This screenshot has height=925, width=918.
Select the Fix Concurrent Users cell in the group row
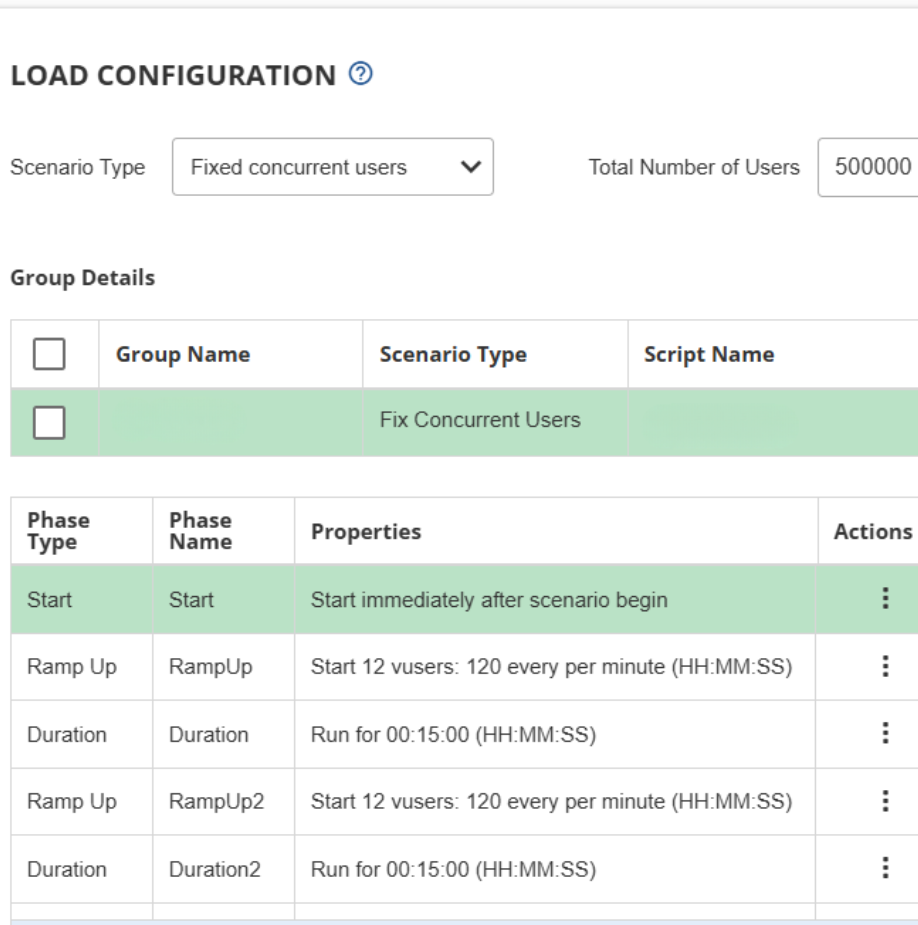(480, 420)
